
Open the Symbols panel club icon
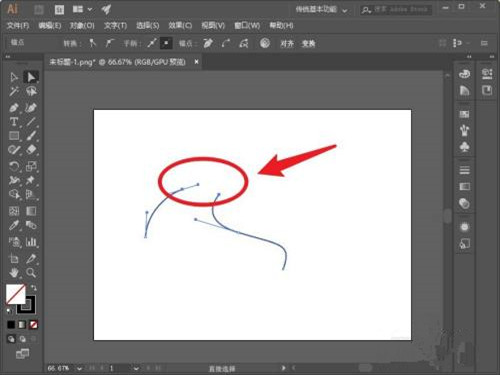point(464,147)
